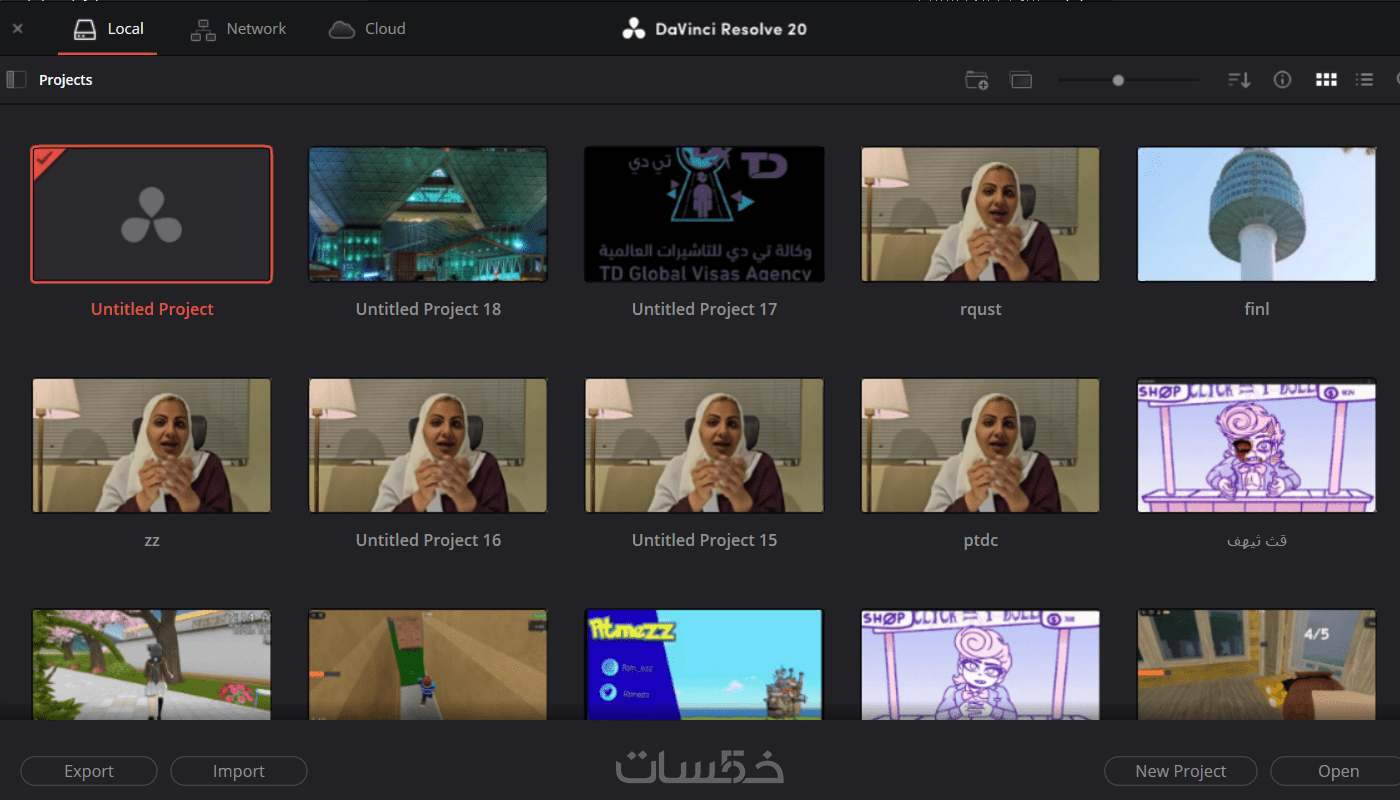Toggle the project libraries sidebar icon
Screen dimensions: 1400x800
point(16,79)
